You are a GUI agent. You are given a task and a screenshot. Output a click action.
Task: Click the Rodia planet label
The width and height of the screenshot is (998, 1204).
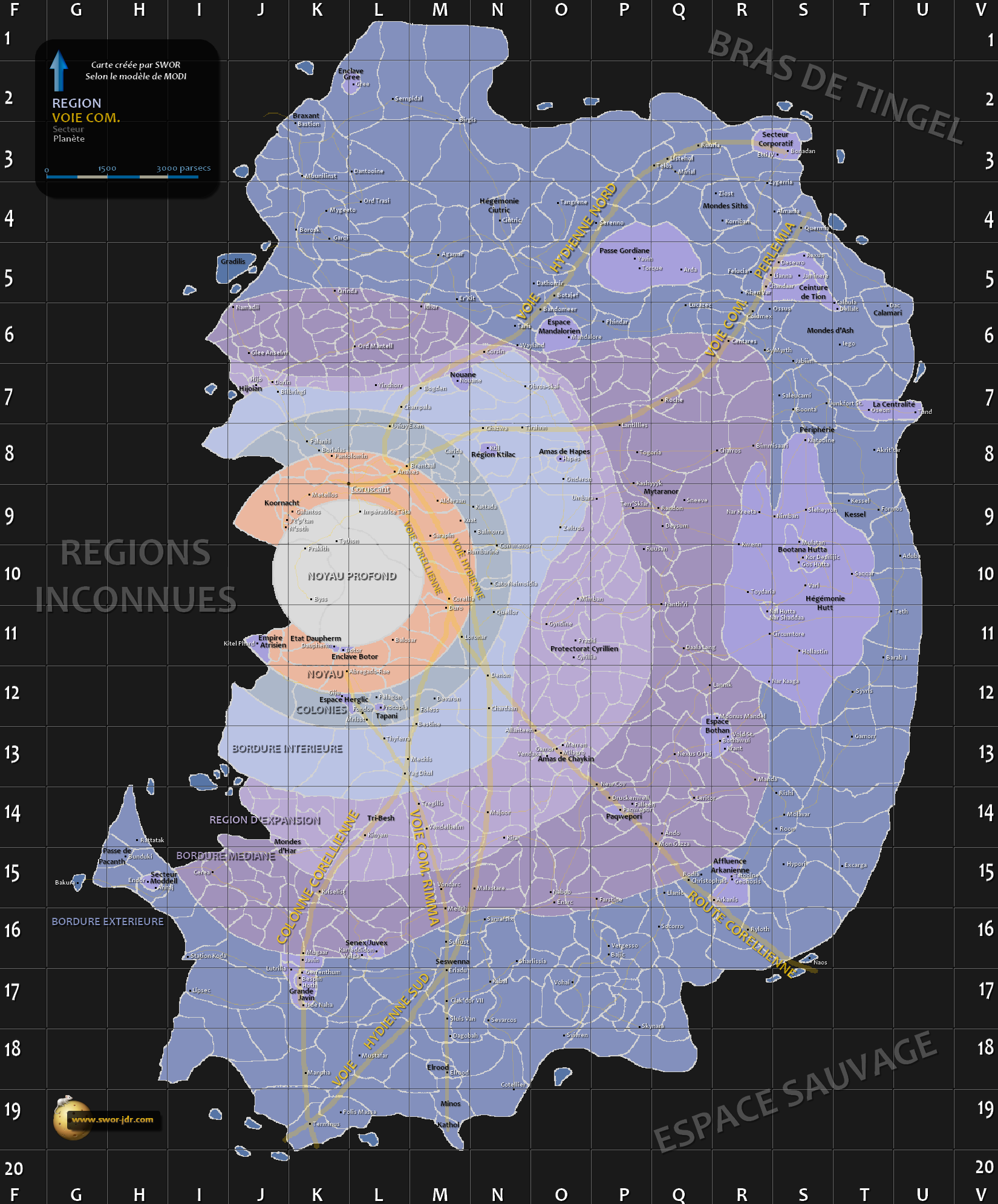click(x=691, y=874)
